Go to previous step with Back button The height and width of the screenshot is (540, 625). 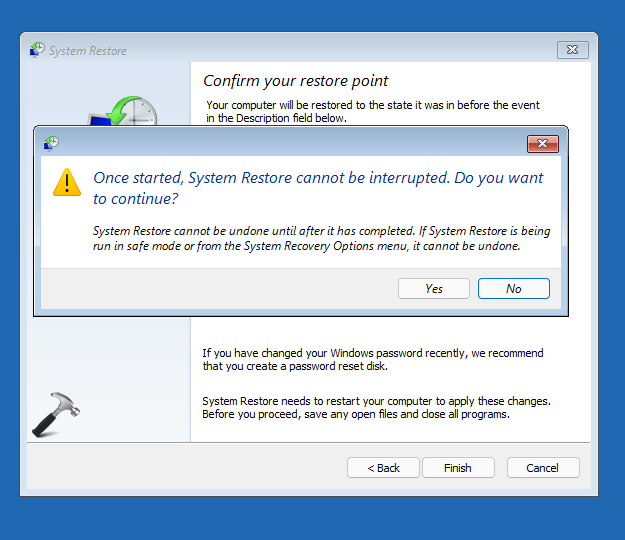click(383, 467)
